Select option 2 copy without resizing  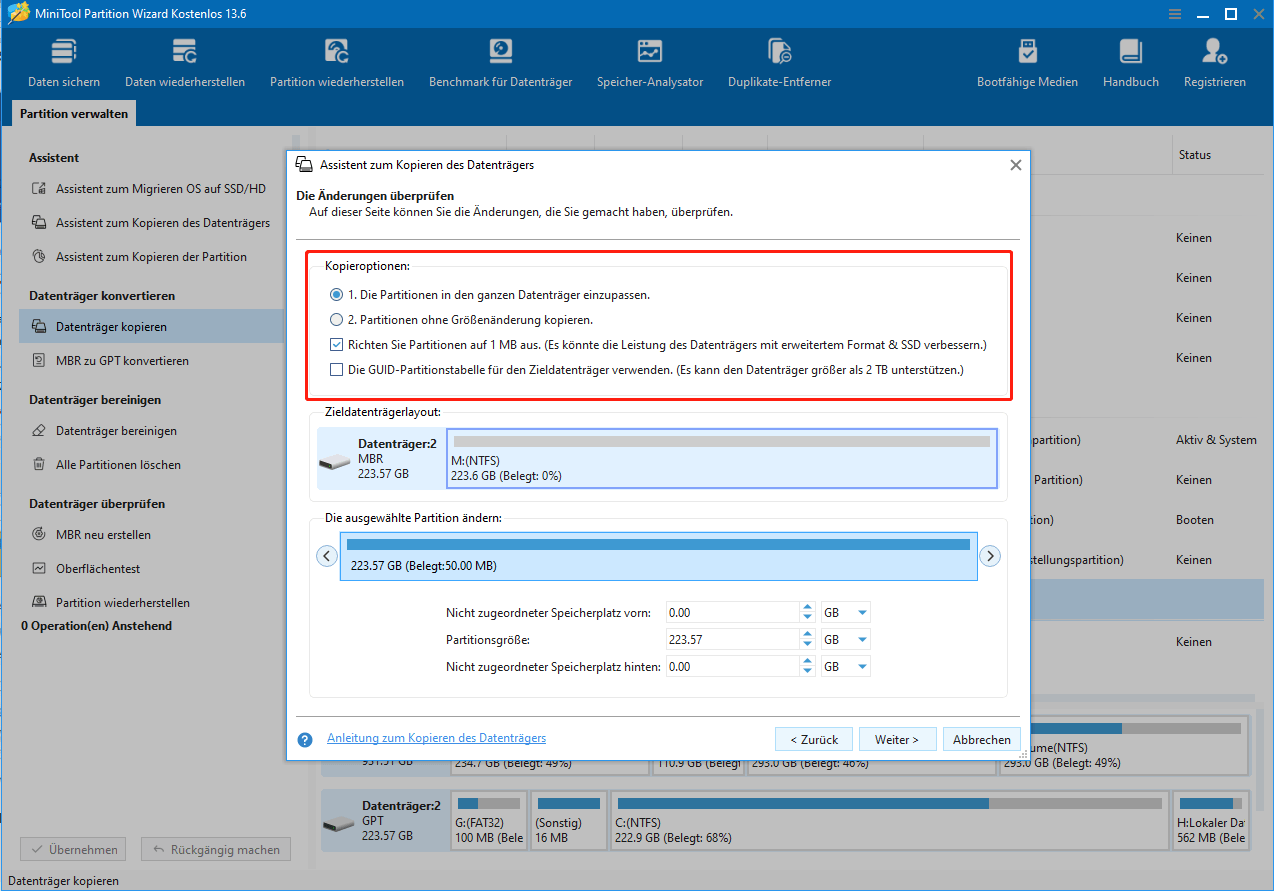click(336, 320)
